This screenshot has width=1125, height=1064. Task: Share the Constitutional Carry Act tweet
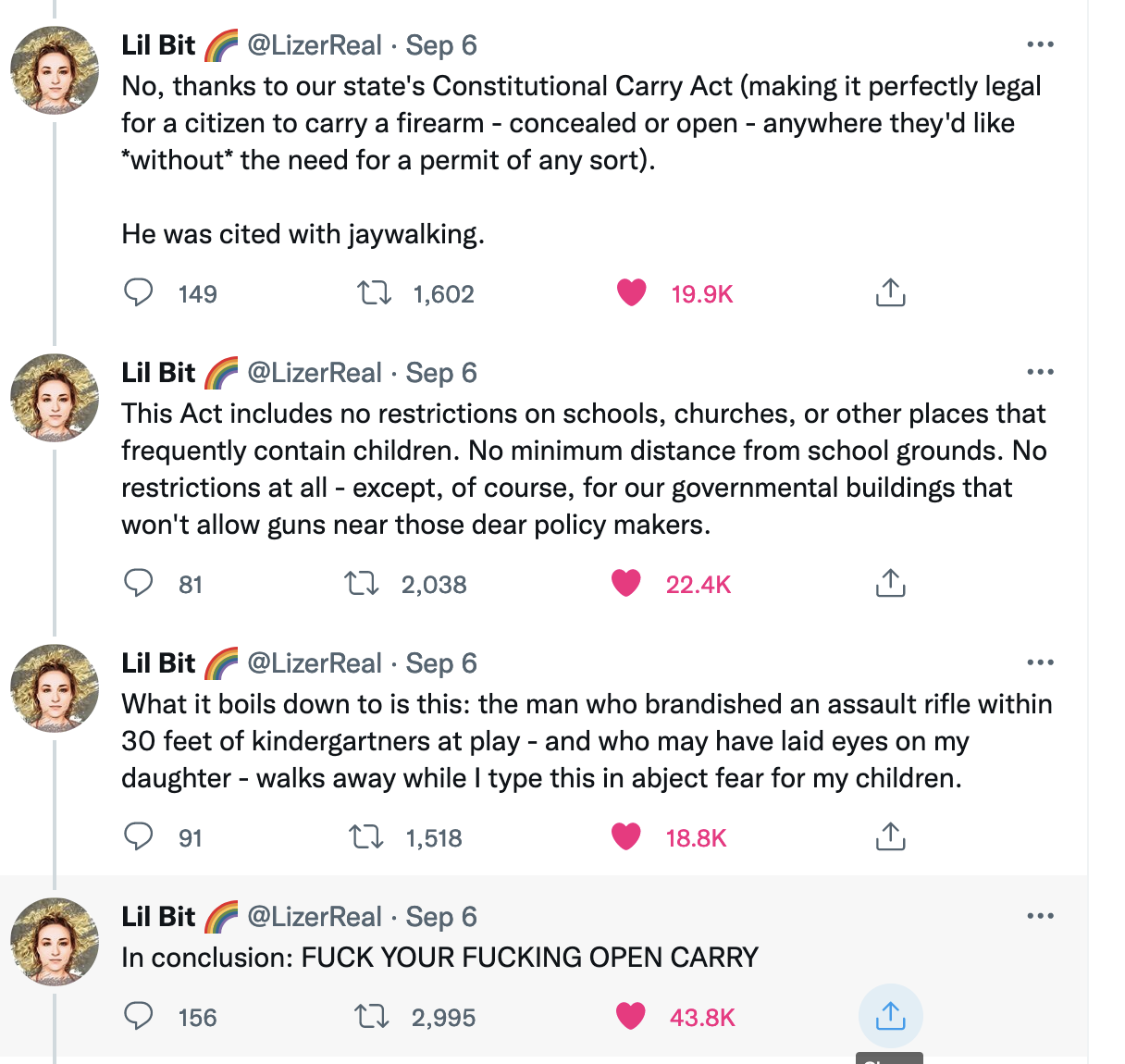point(890,293)
